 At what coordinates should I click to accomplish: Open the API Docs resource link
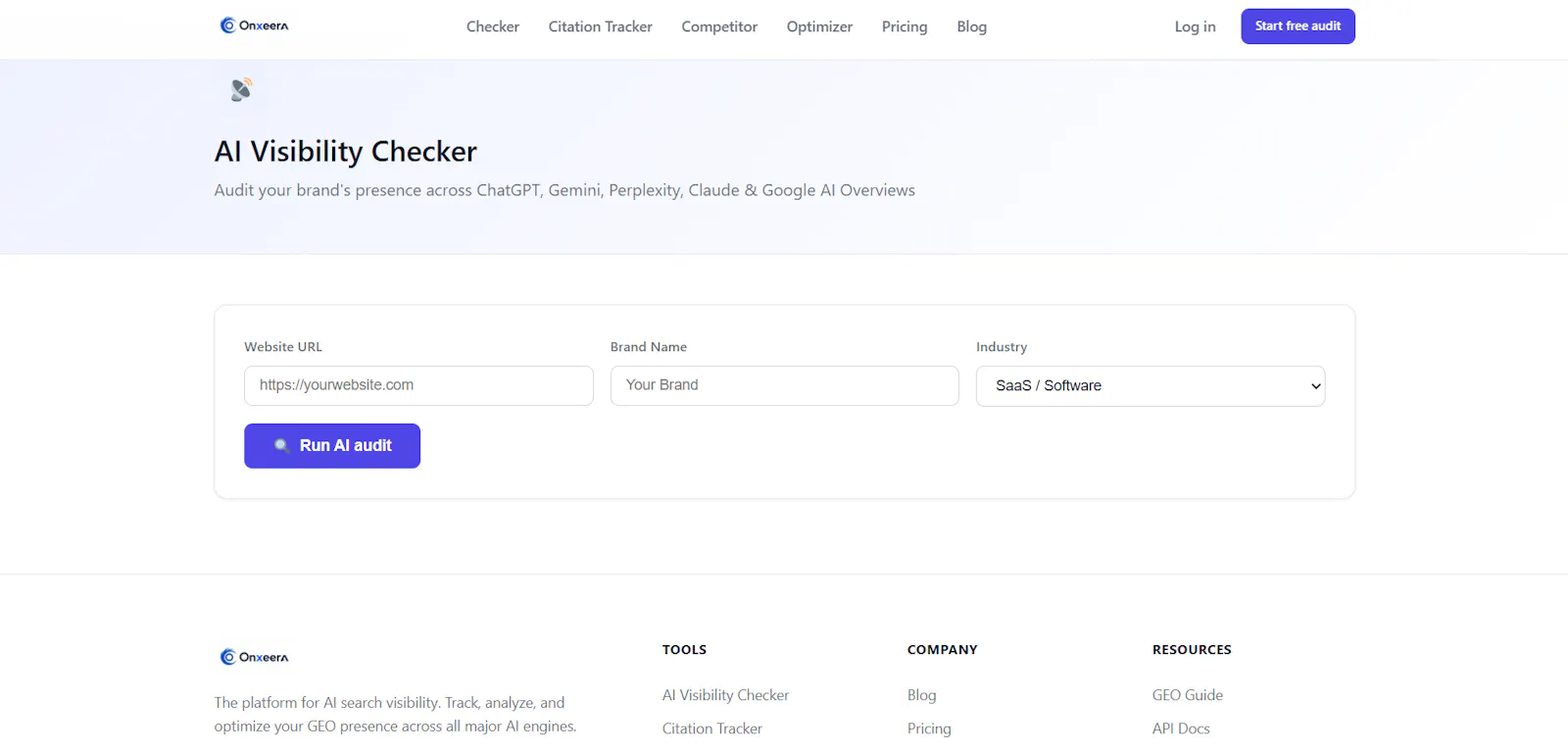click(1181, 728)
